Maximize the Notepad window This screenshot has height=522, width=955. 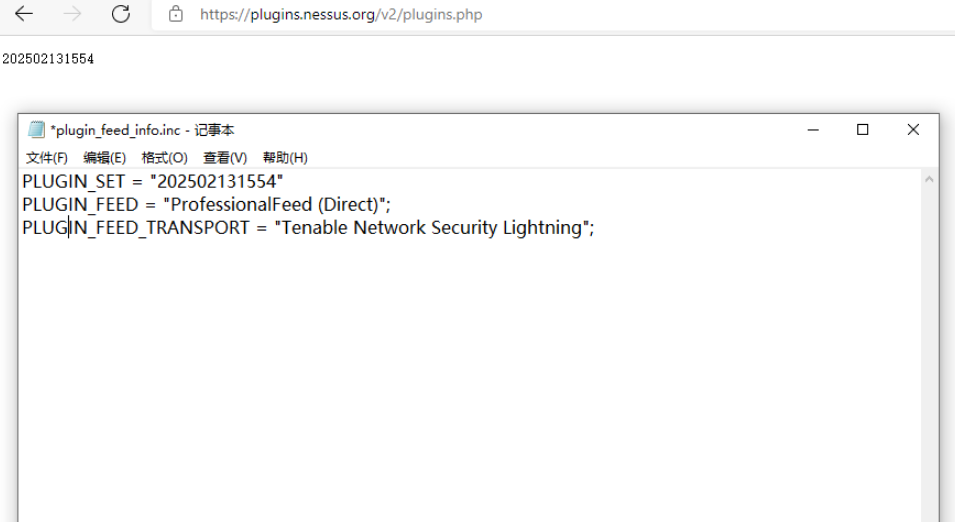(x=863, y=129)
